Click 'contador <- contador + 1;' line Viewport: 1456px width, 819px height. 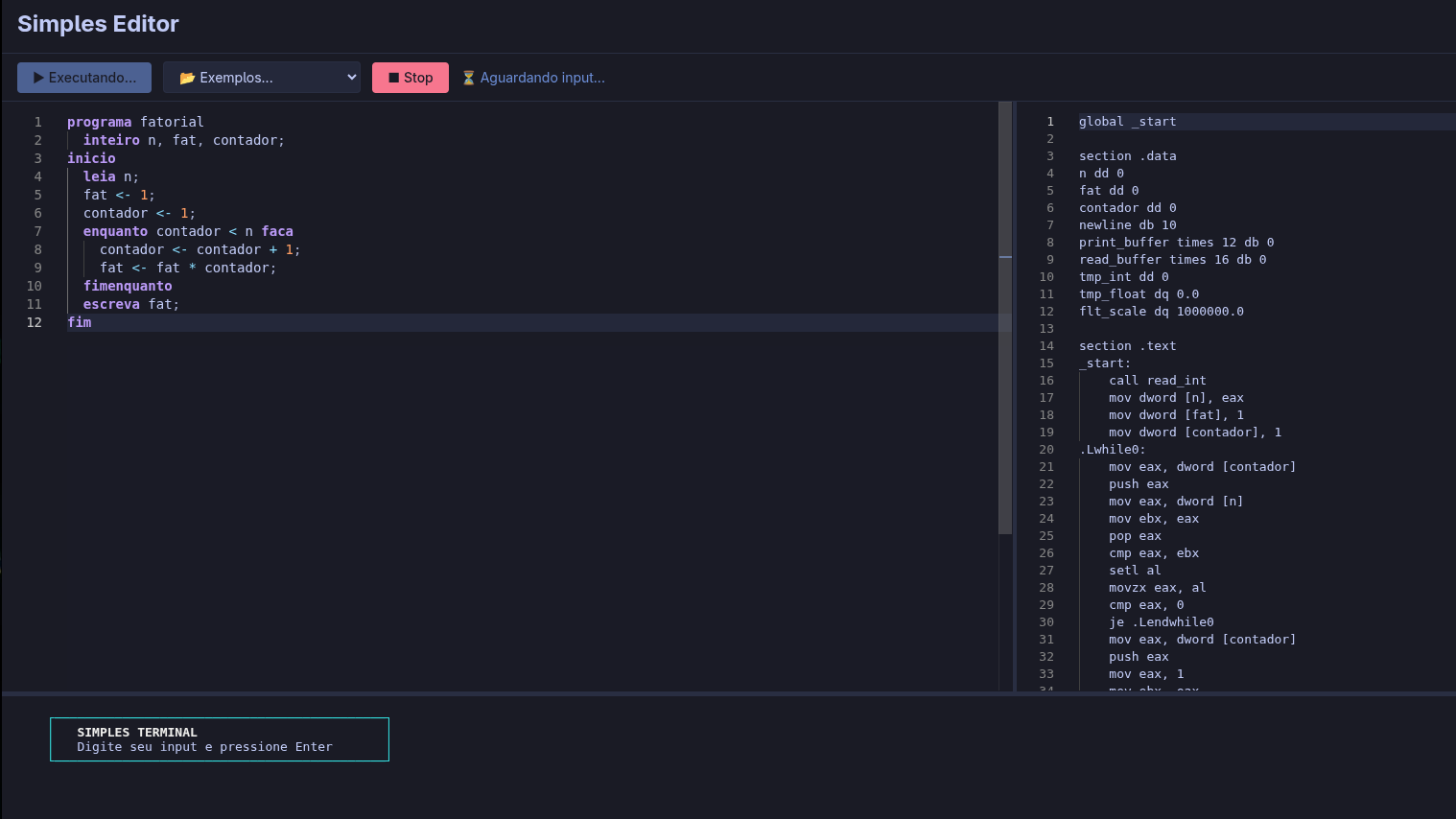click(200, 249)
